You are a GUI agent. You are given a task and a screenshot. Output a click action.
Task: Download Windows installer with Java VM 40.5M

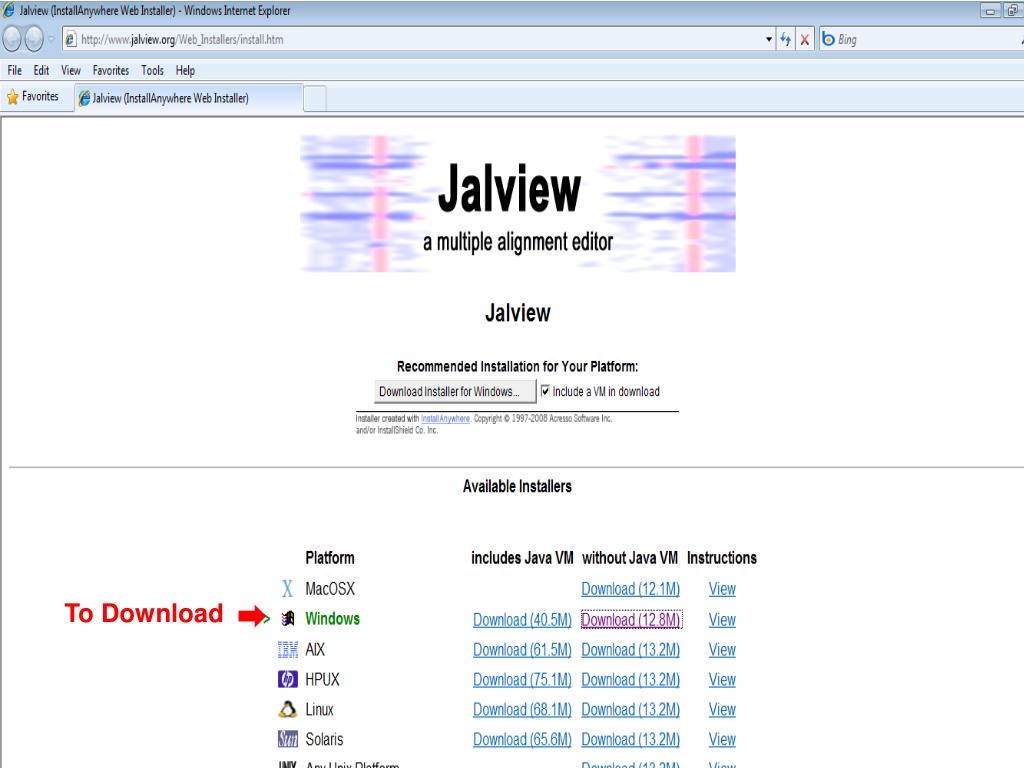tap(522, 619)
